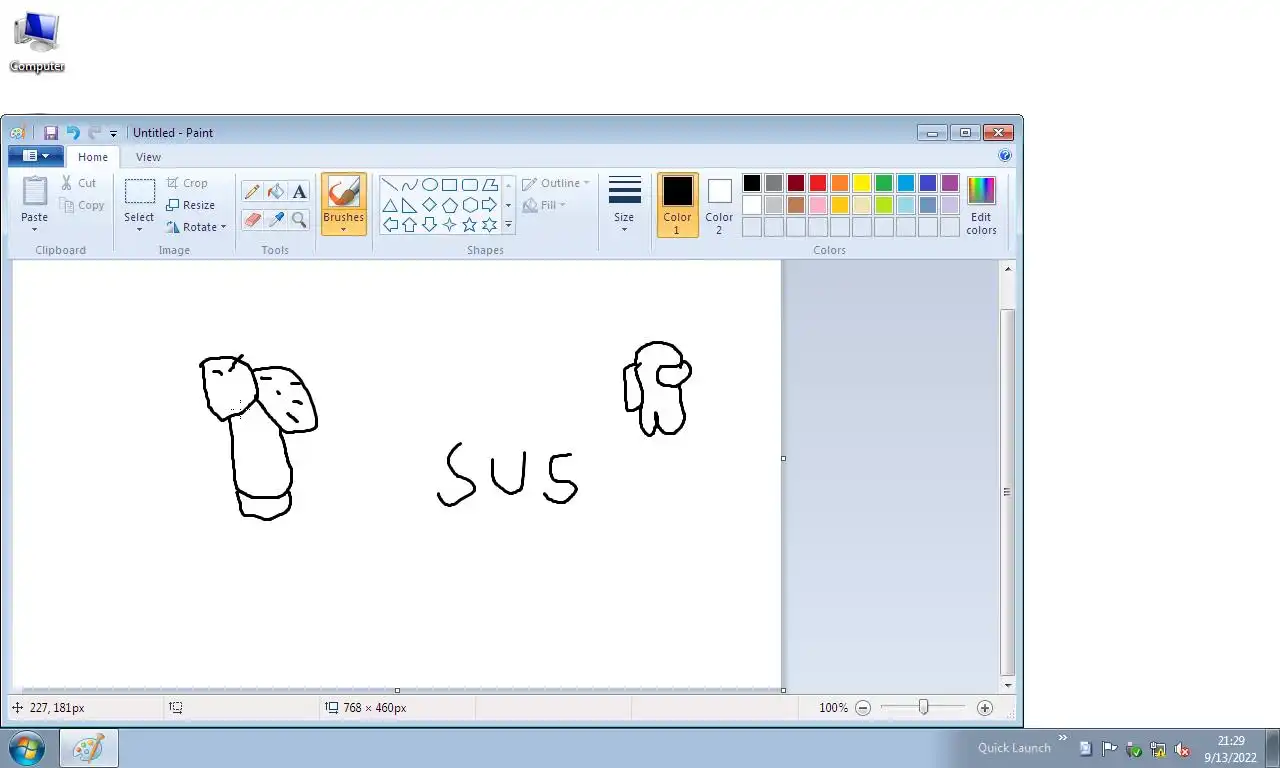Open the Paste dropdown arrow

point(34,230)
